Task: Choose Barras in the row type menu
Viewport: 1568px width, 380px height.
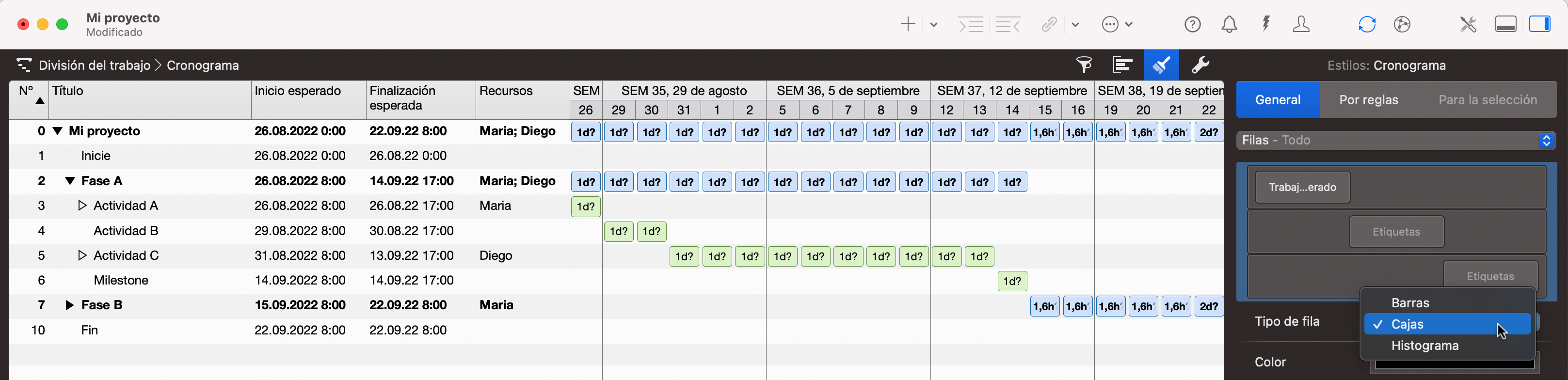Action: (1410, 303)
